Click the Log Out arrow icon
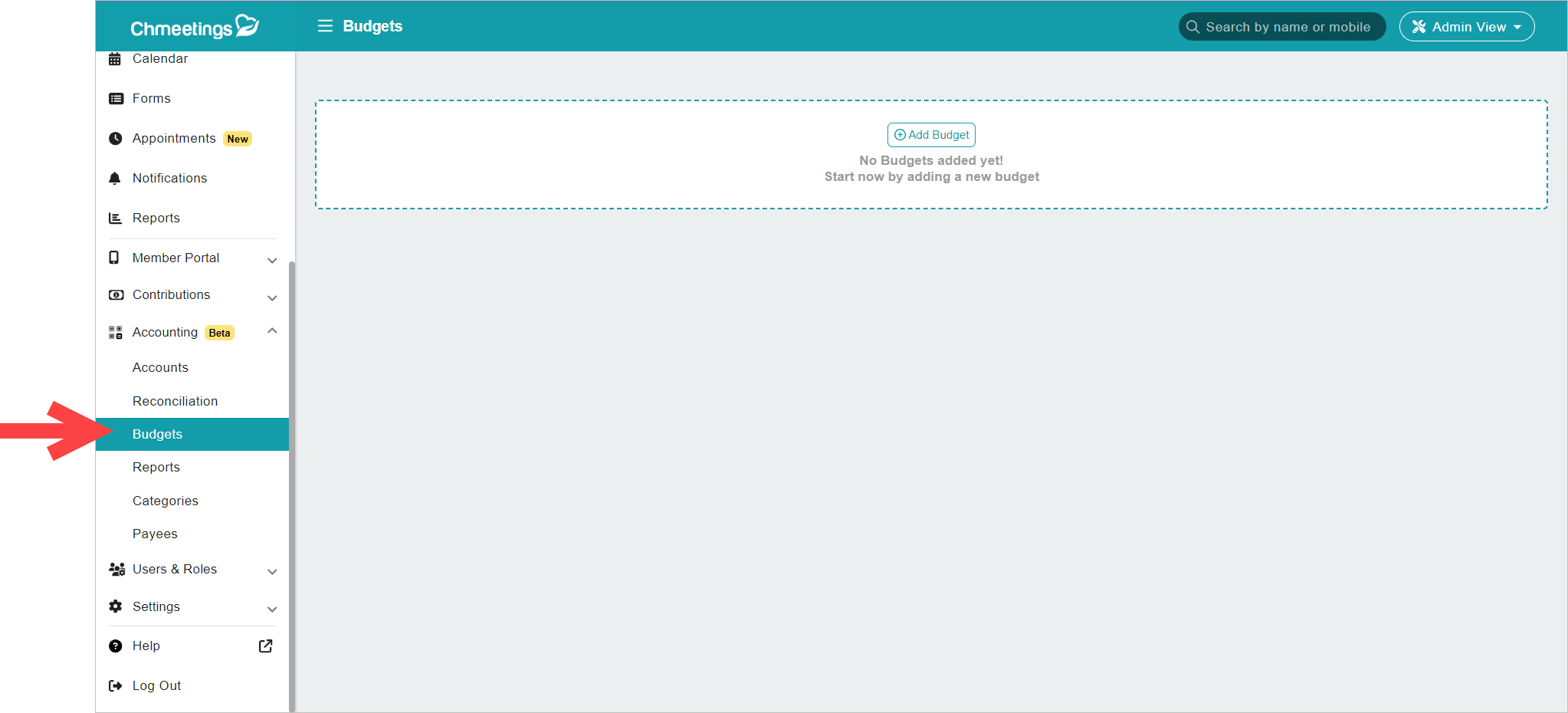The height and width of the screenshot is (713, 1568). (116, 686)
